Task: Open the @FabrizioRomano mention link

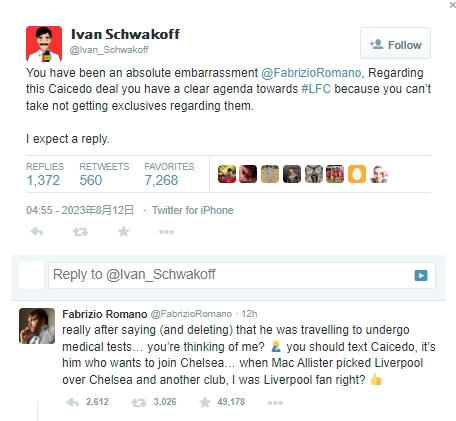Action: (311, 73)
